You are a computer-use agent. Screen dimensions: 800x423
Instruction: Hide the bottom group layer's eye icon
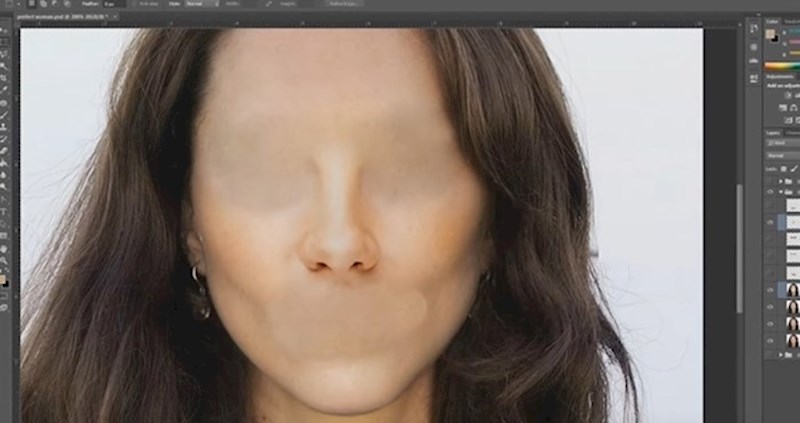pos(769,355)
